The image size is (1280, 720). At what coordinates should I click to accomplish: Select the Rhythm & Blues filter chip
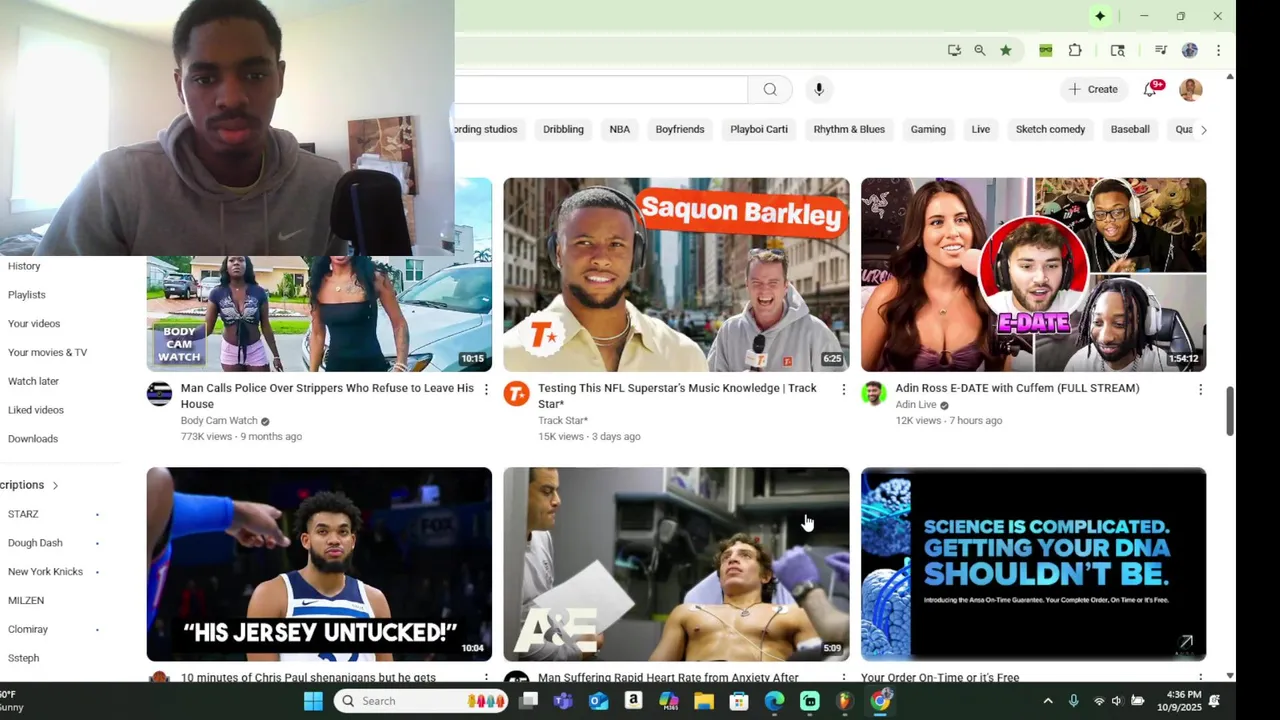849,129
